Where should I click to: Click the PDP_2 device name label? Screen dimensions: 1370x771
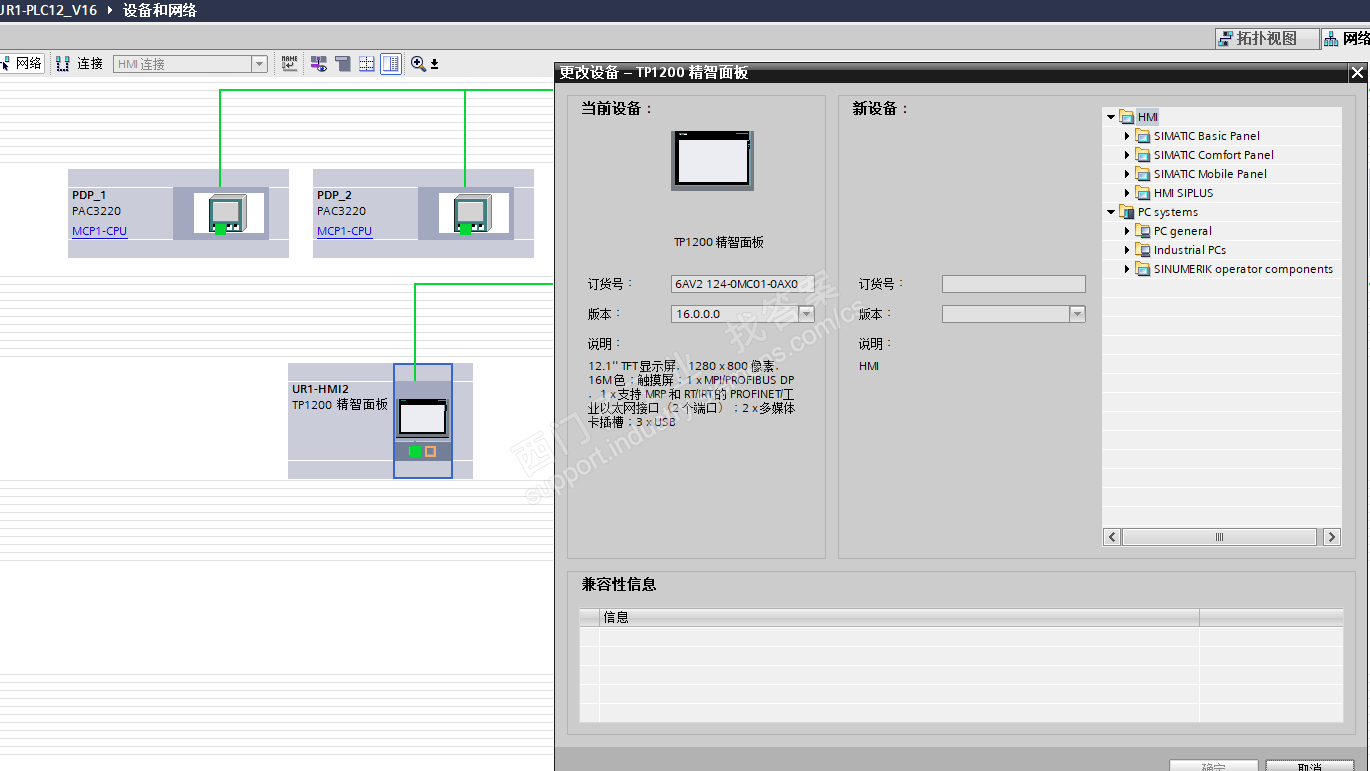tap(334, 195)
